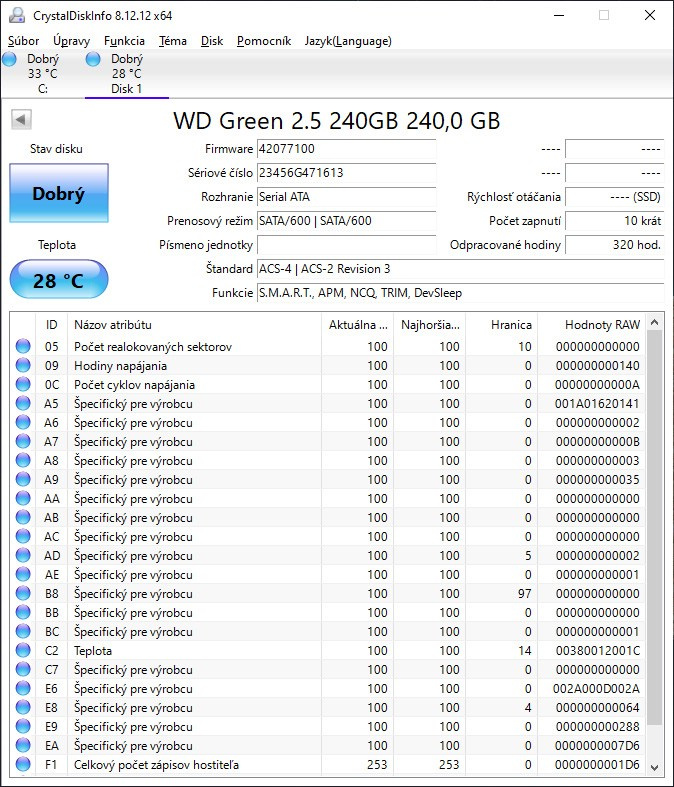This screenshot has height=787, width=674.
Task: Click status orb of attribute BC
Action: [23, 631]
